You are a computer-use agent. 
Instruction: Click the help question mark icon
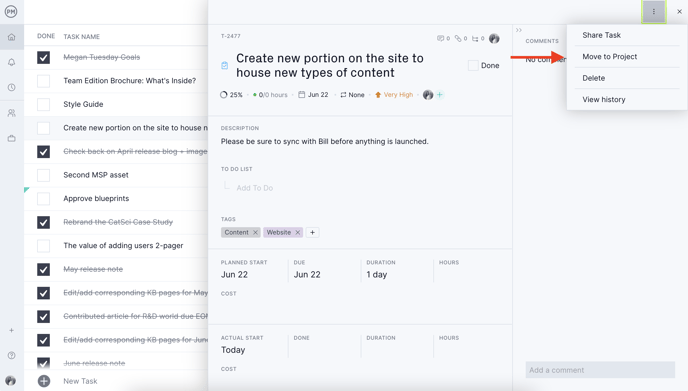tap(11, 355)
